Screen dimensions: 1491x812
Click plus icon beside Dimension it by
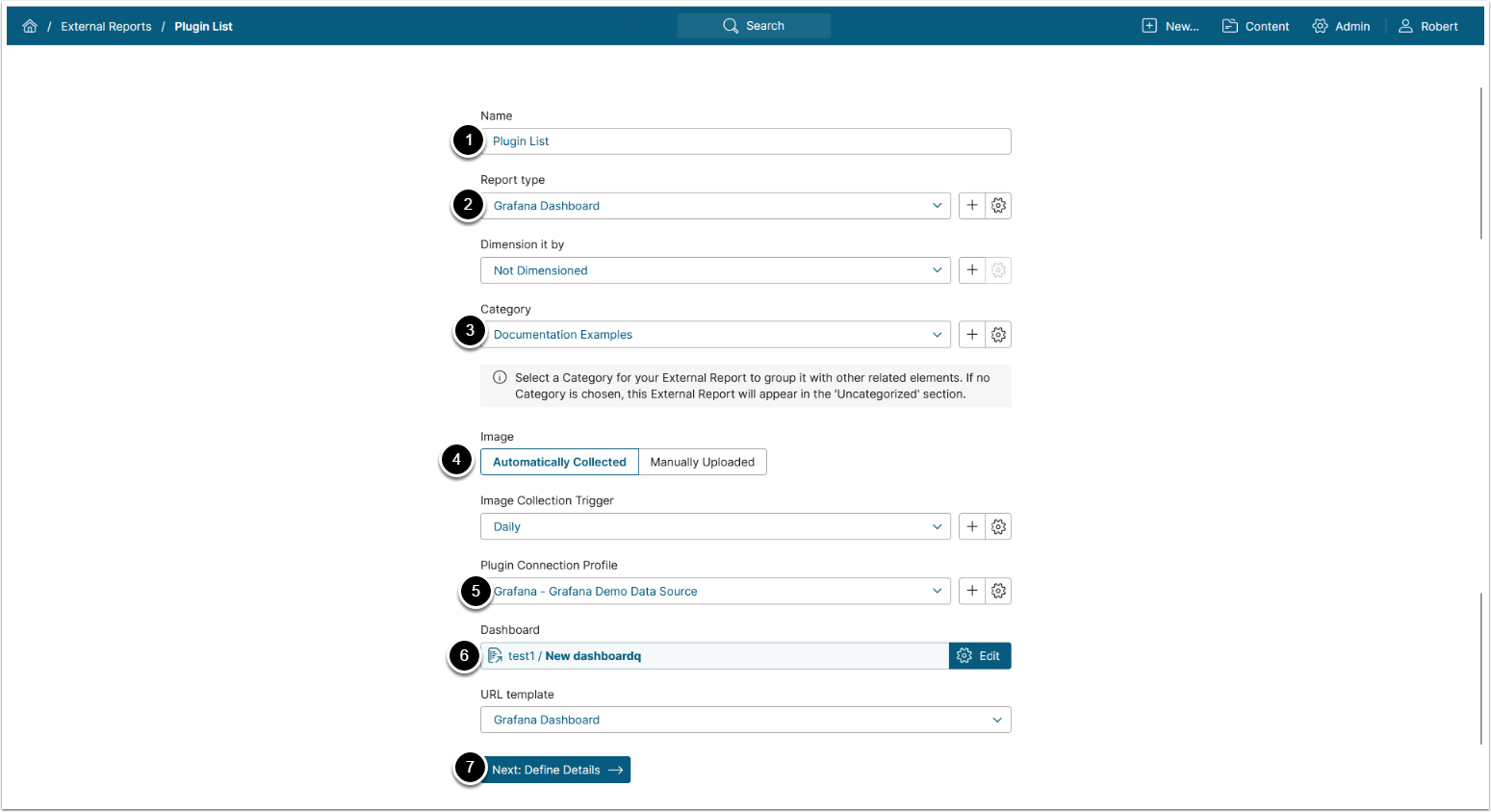[x=972, y=270]
